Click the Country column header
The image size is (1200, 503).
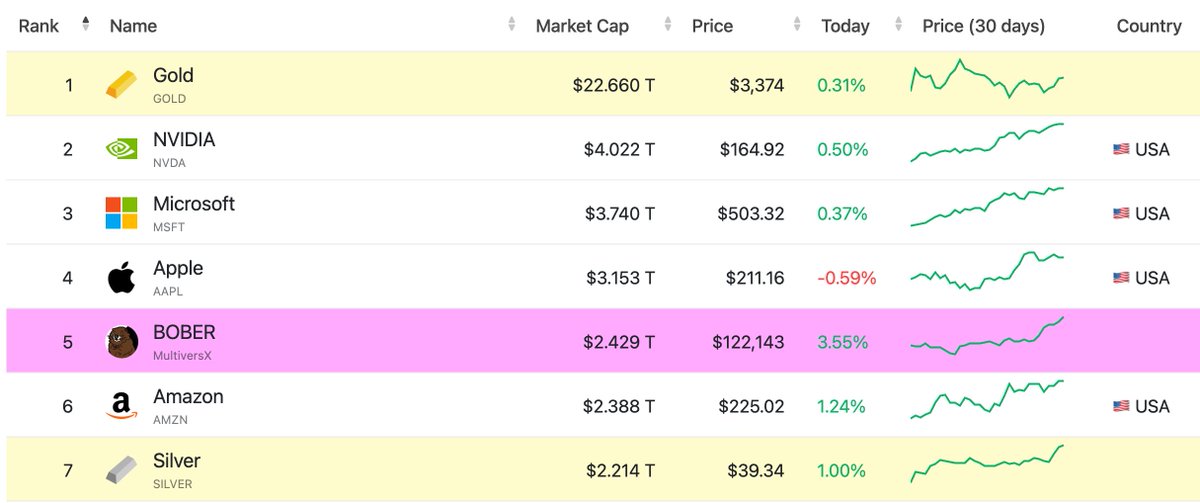[1149, 26]
